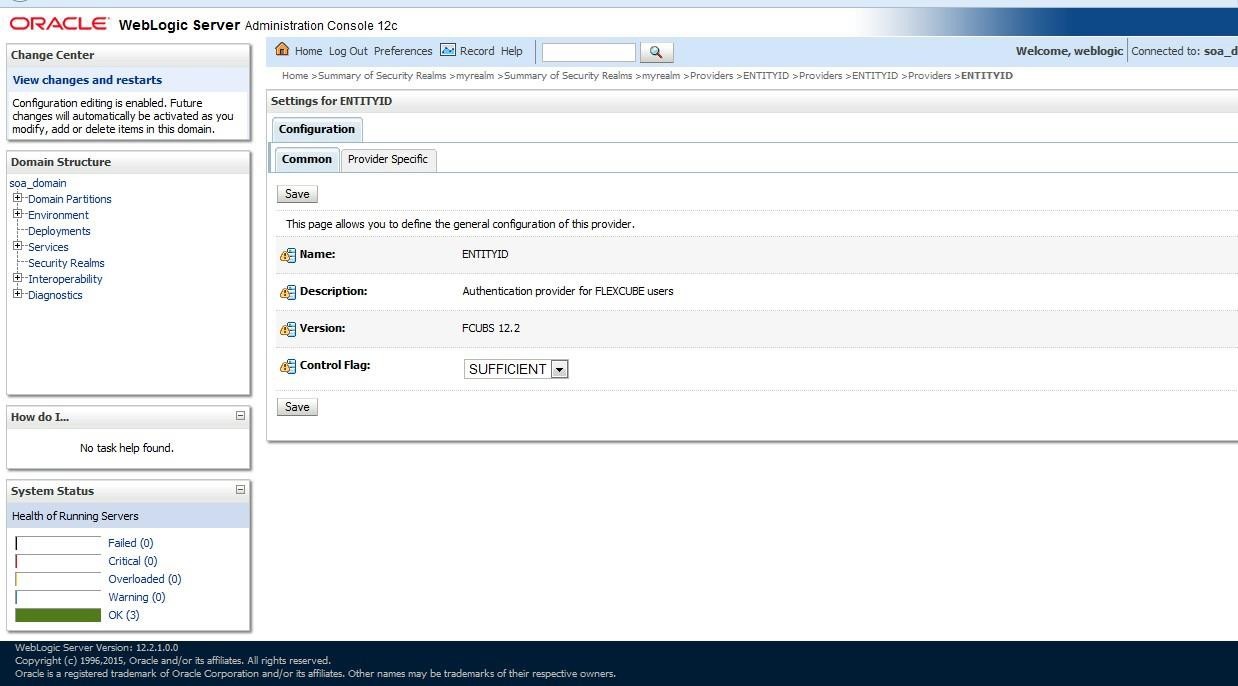This screenshot has width=1238, height=686.
Task: Expand the Domain Partitions node
Action: [17, 198]
